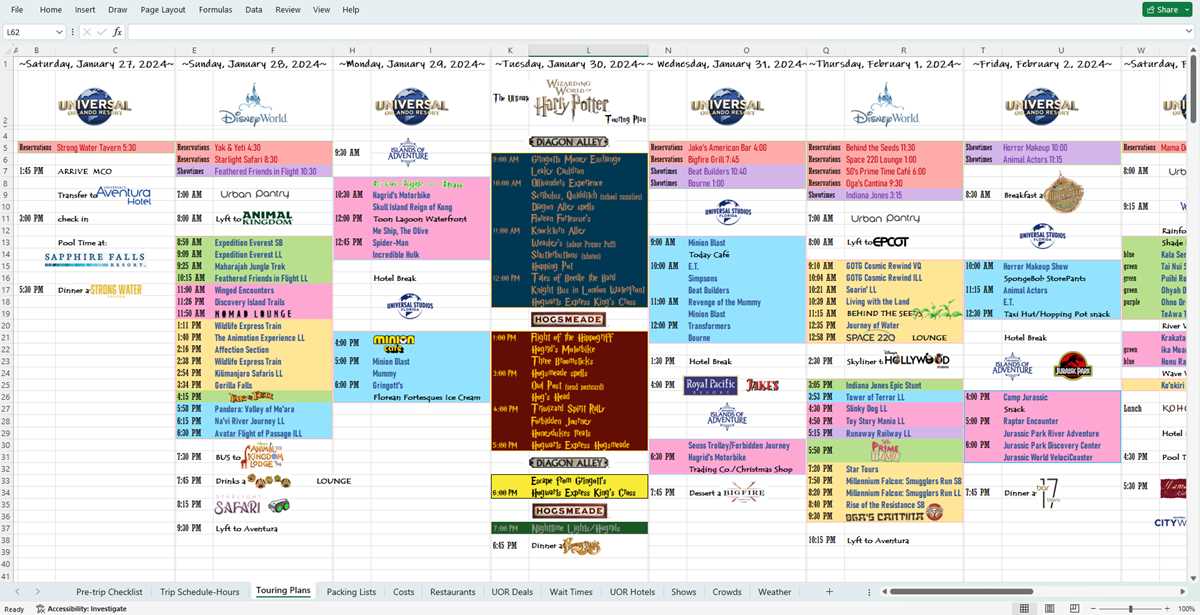Switch to Pre-trip Checklist sheet tab
This screenshot has height=615, width=1200.
(x=109, y=592)
